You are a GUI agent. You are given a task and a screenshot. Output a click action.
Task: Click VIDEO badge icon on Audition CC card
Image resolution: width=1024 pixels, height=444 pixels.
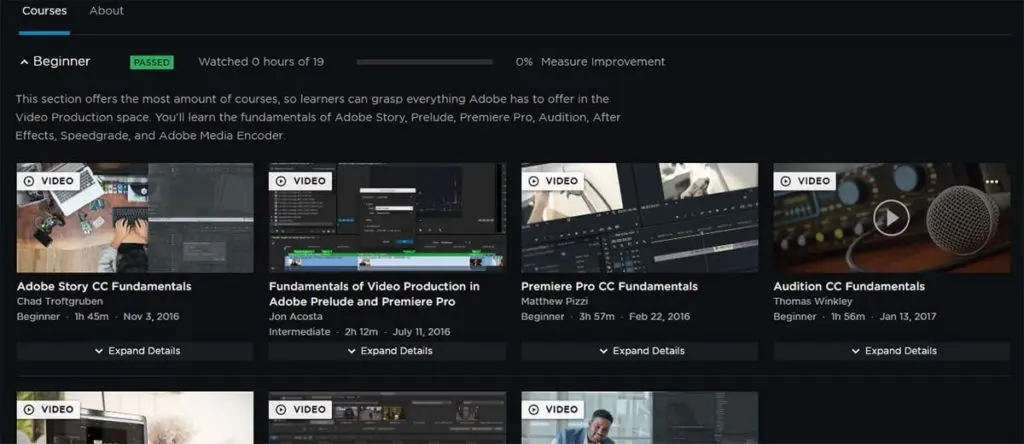point(786,181)
